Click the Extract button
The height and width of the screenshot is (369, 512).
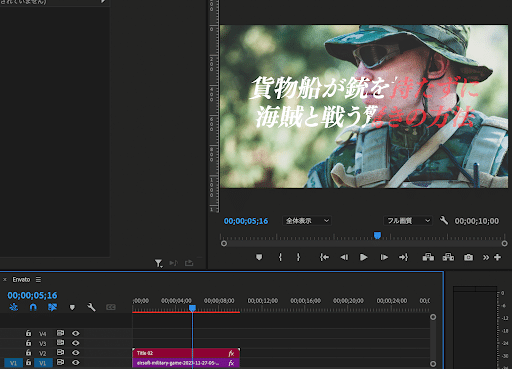pos(448,257)
